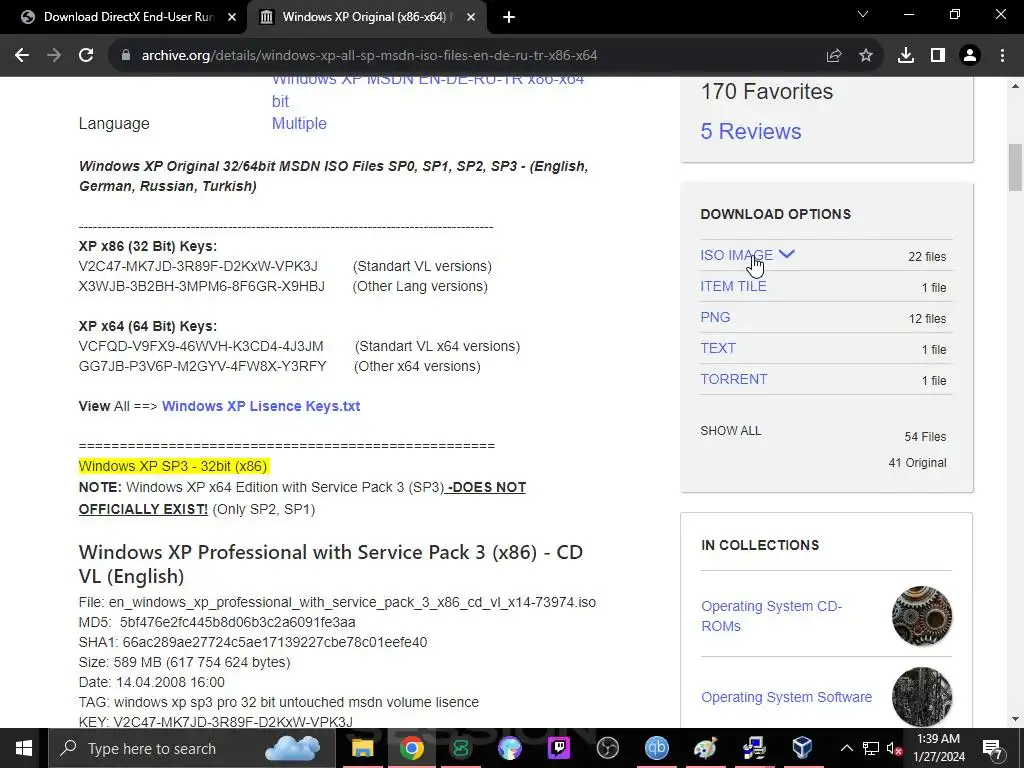Toggle the browser side panel icon
Viewport: 1024px width, 768px height.
938,56
